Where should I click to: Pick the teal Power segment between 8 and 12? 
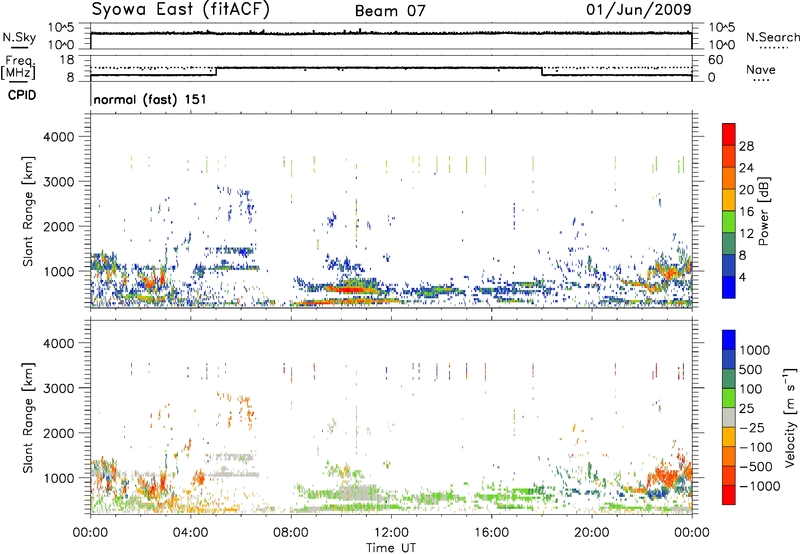[x=729, y=243]
